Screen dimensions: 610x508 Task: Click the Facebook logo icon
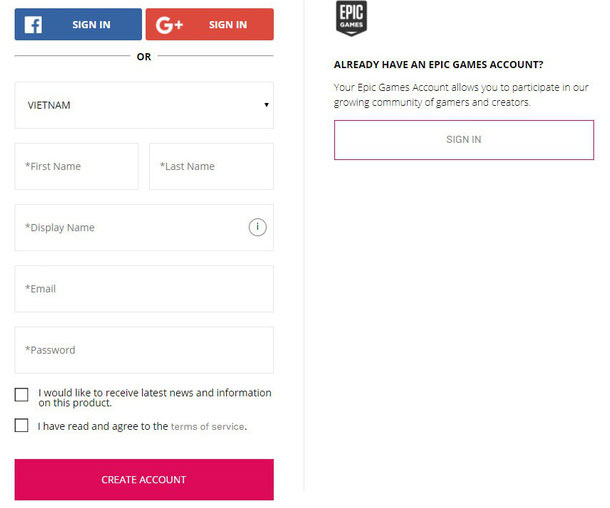coord(33,24)
